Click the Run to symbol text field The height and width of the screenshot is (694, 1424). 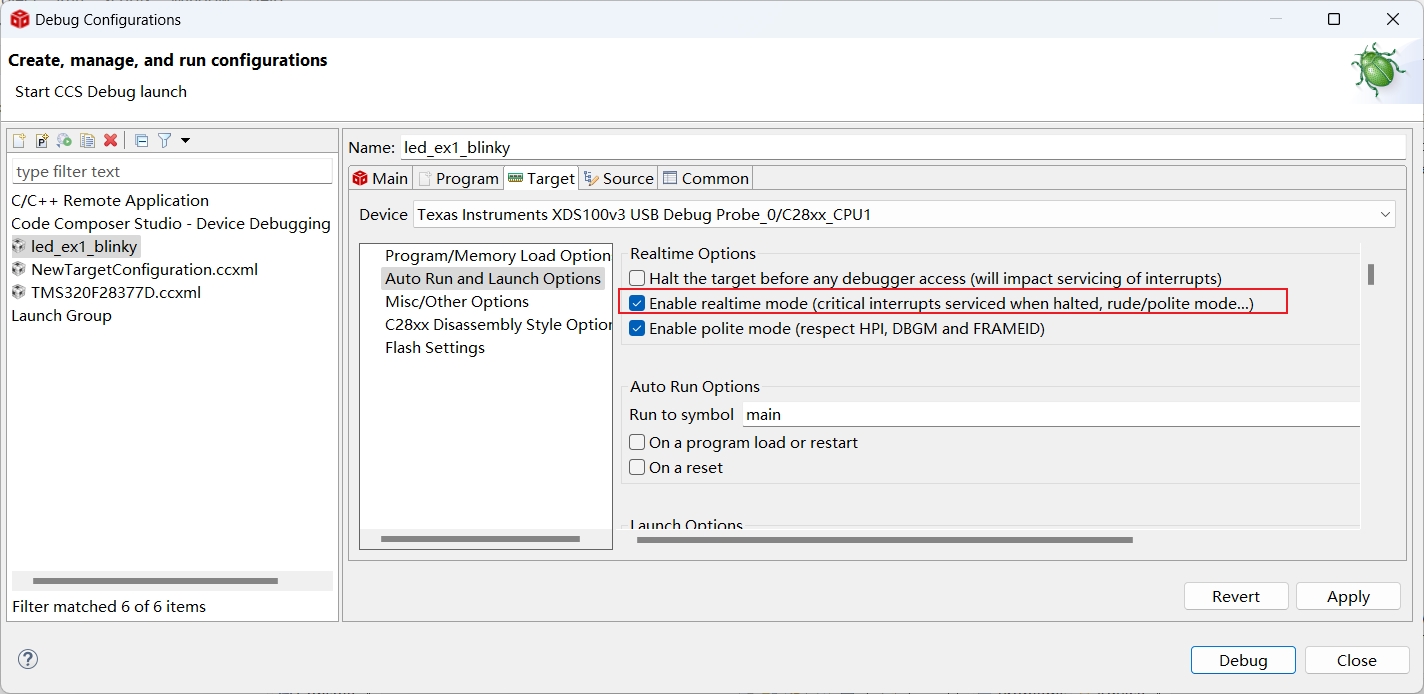1050,414
